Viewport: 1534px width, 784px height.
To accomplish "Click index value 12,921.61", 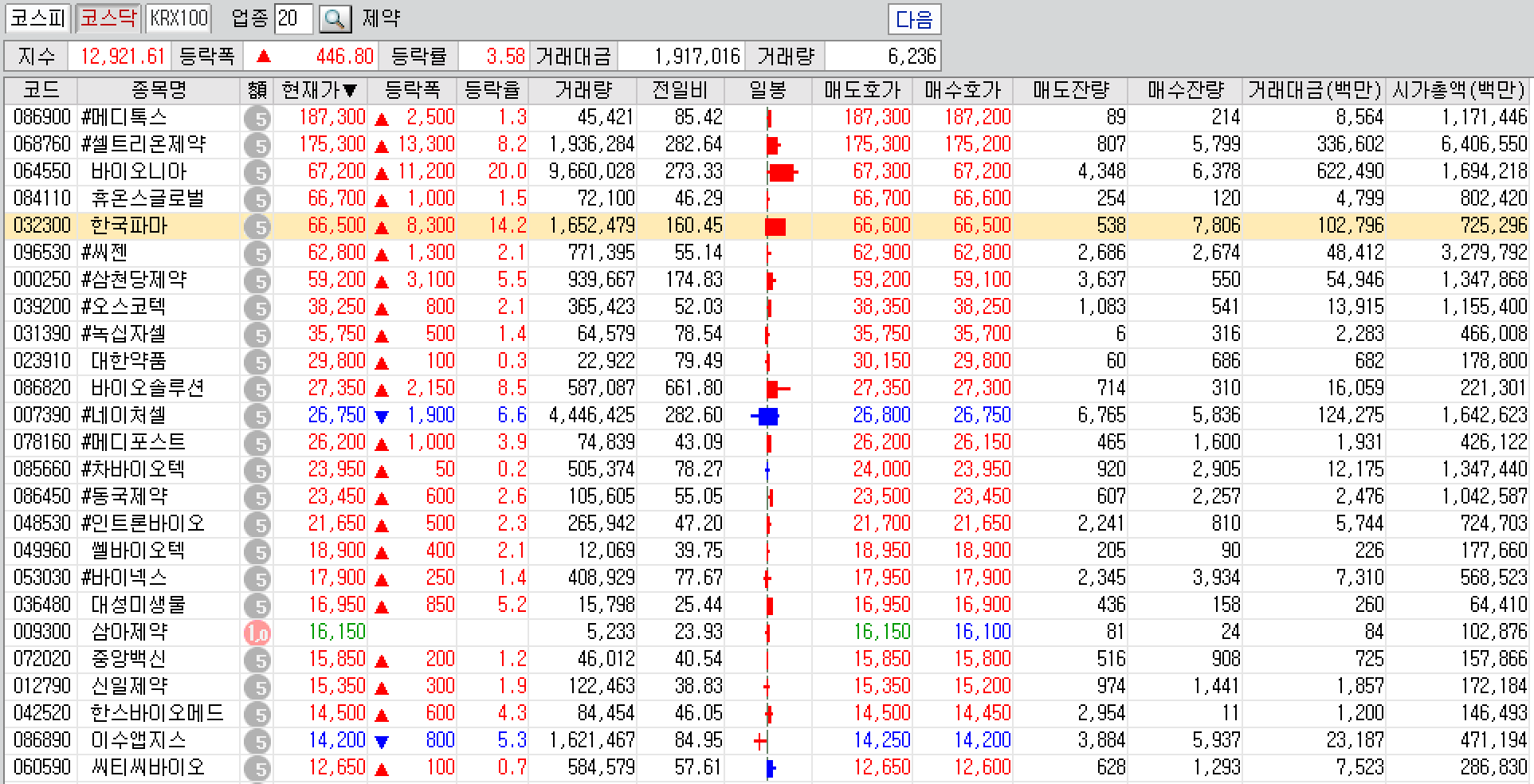I will pyautogui.click(x=123, y=57).
